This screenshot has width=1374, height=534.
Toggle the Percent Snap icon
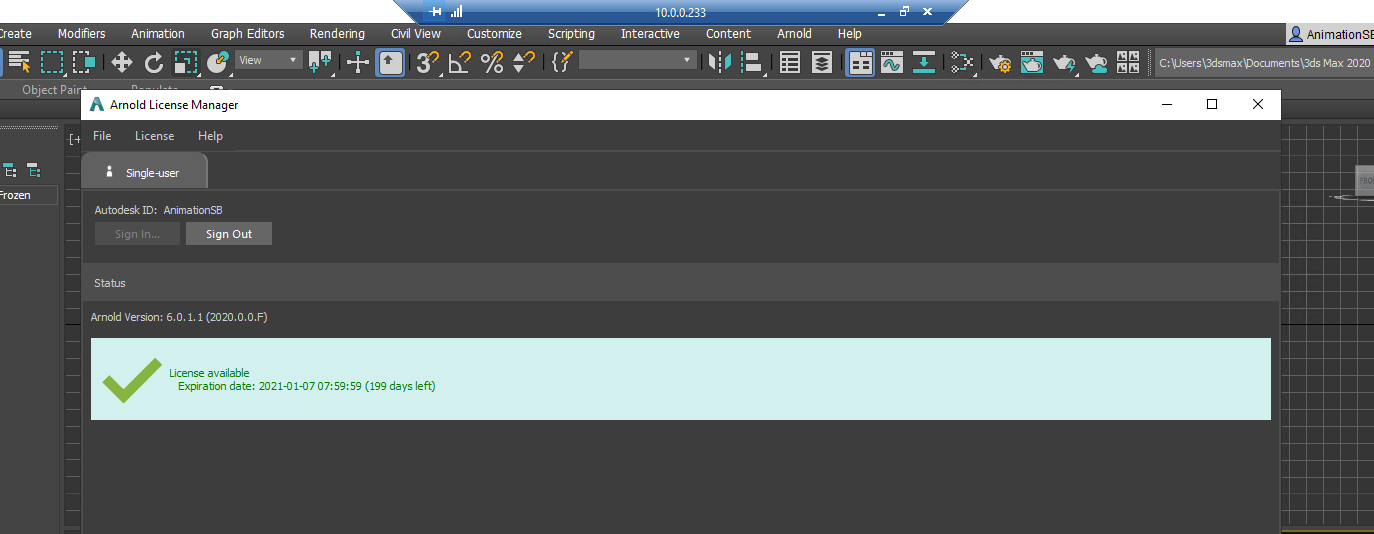tap(492, 62)
